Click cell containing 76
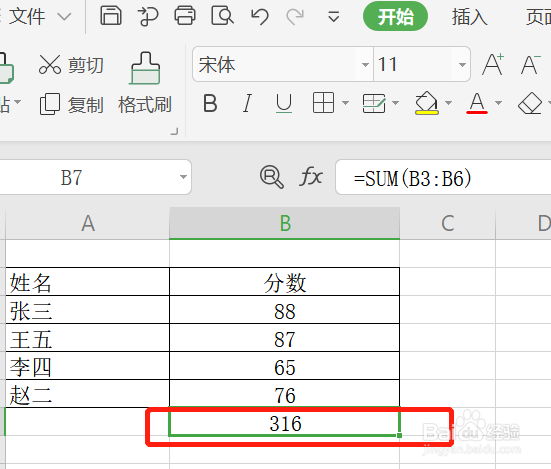551x469 pixels. (284, 394)
